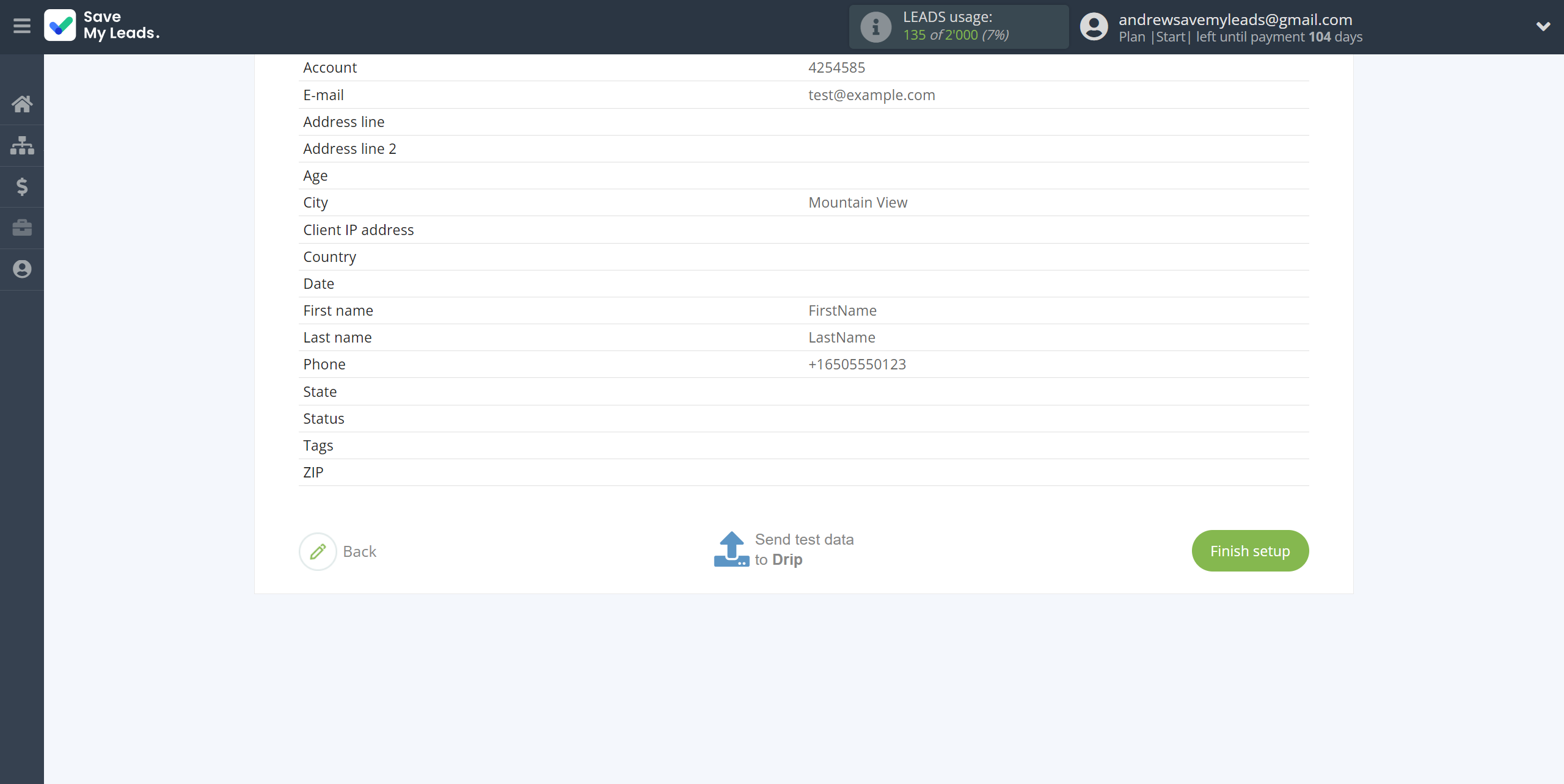Image resolution: width=1564 pixels, height=784 pixels.
Task: Click the plan and payment days text
Action: coord(1240,37)
